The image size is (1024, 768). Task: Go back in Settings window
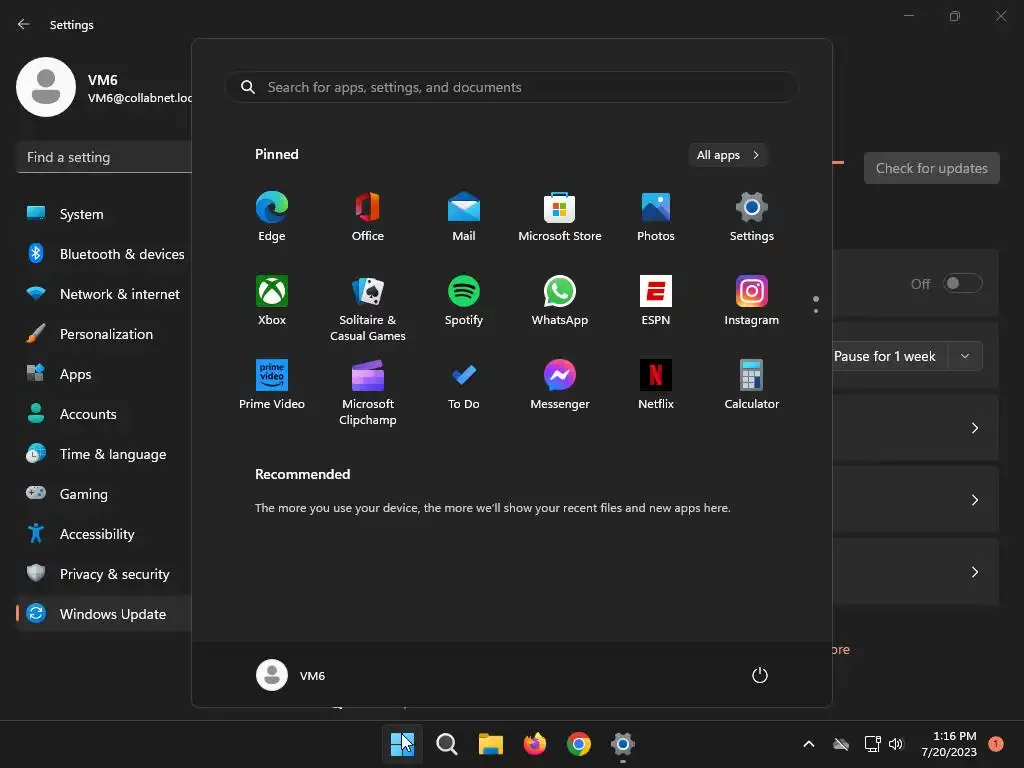[24, 24]
